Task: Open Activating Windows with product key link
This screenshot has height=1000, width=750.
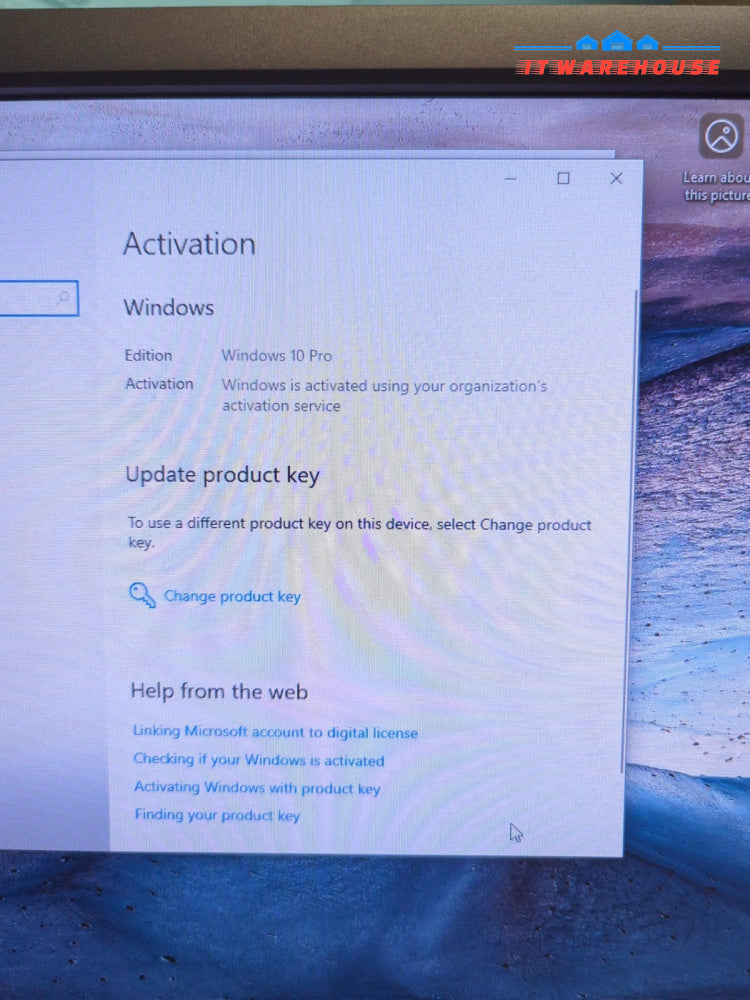Action: pyautogui.click(x=257, y=788)
